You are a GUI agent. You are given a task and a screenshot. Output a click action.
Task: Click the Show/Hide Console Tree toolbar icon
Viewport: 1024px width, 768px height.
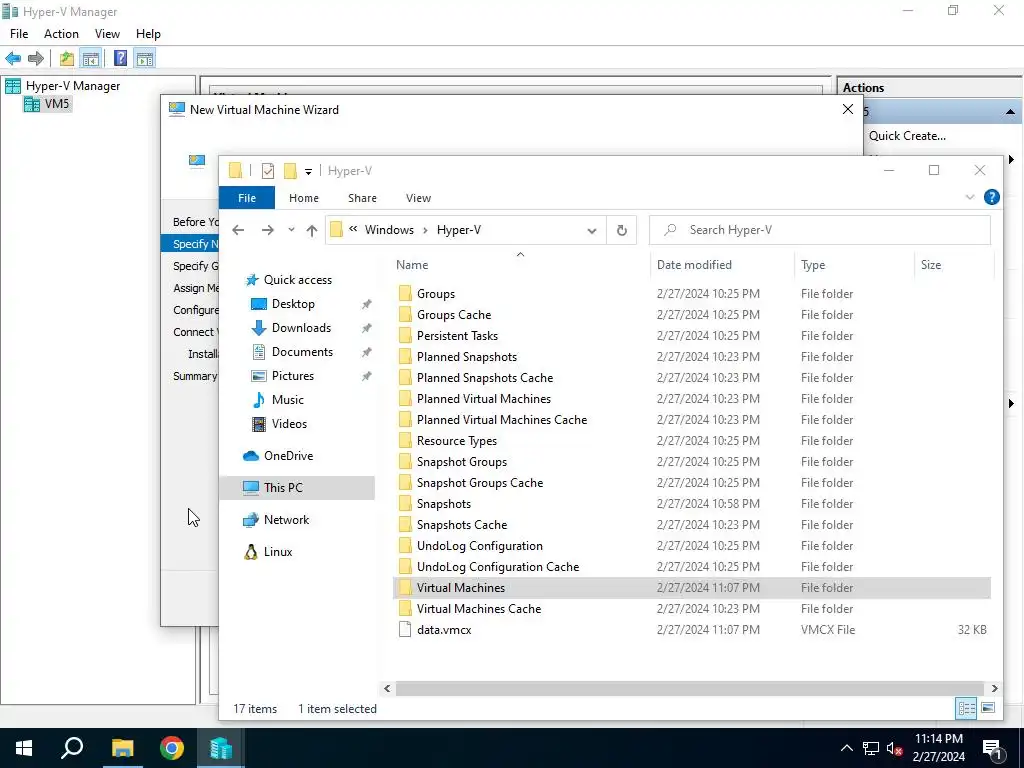[91, 59]
